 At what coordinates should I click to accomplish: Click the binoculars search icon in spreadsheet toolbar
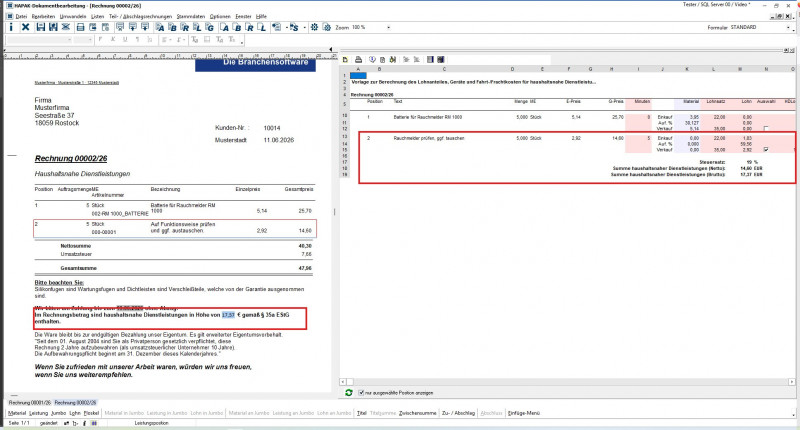[x=392, y=60]
